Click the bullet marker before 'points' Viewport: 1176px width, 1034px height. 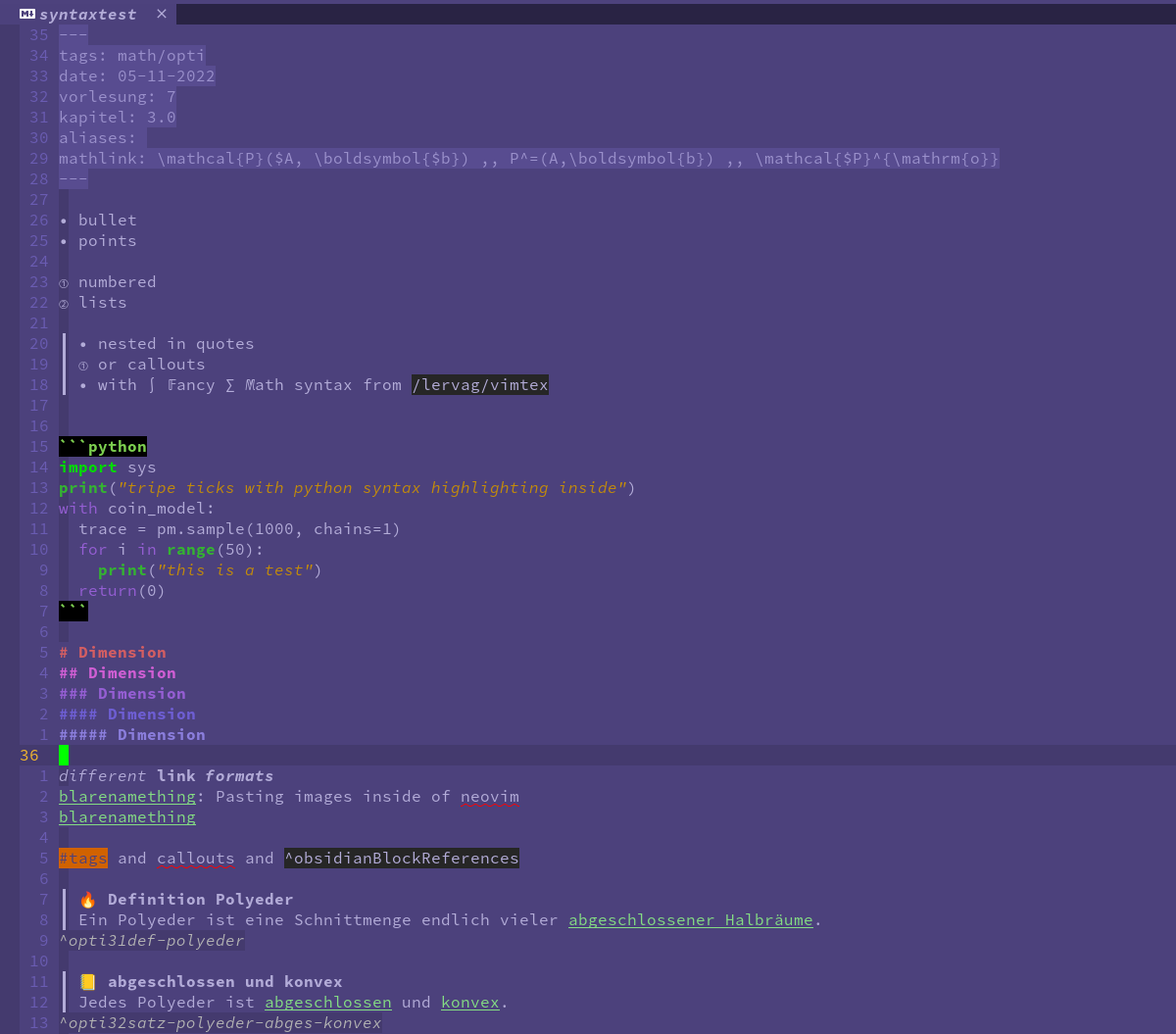[x=64, y=241]
